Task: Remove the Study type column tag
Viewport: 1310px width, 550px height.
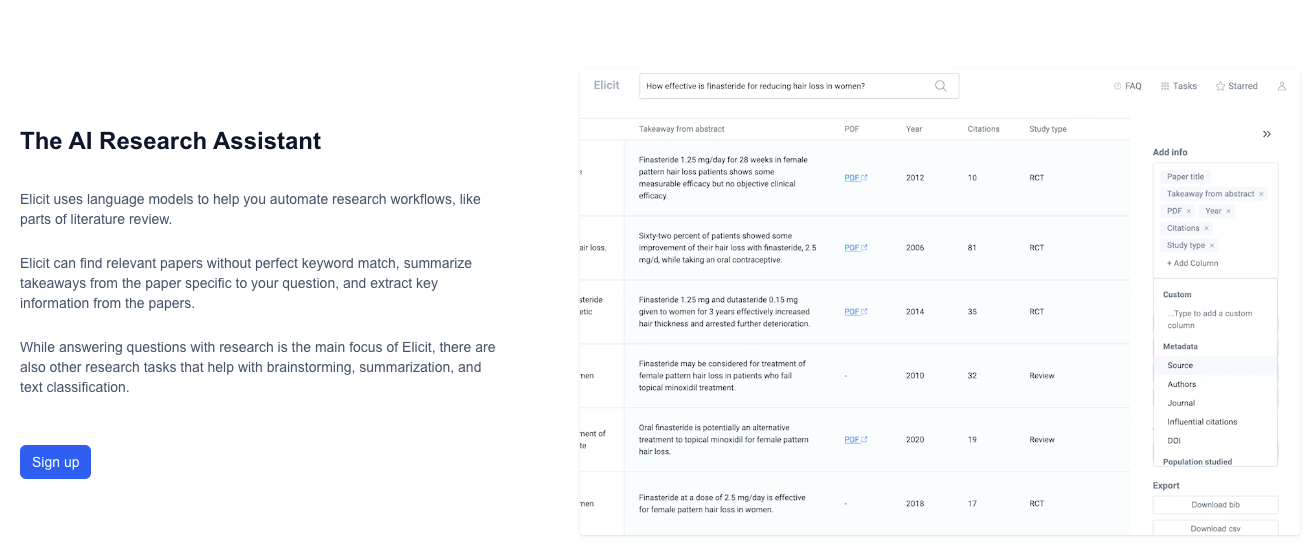Action: tap(1212, 245)
